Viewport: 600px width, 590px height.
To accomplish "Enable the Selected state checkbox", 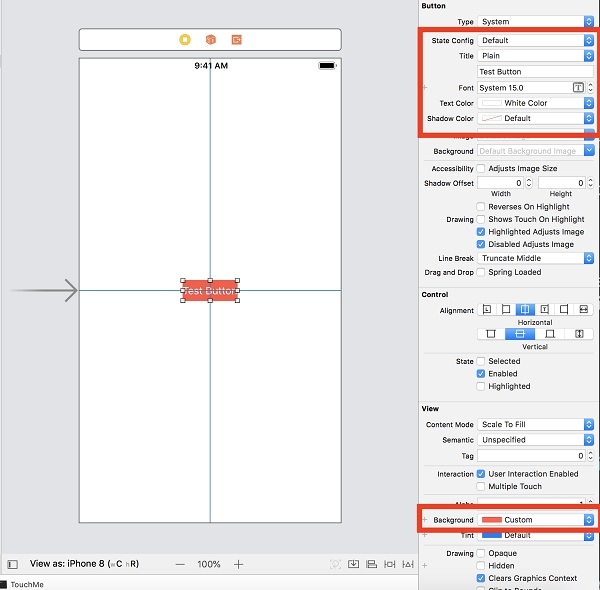I will (482, 361).
